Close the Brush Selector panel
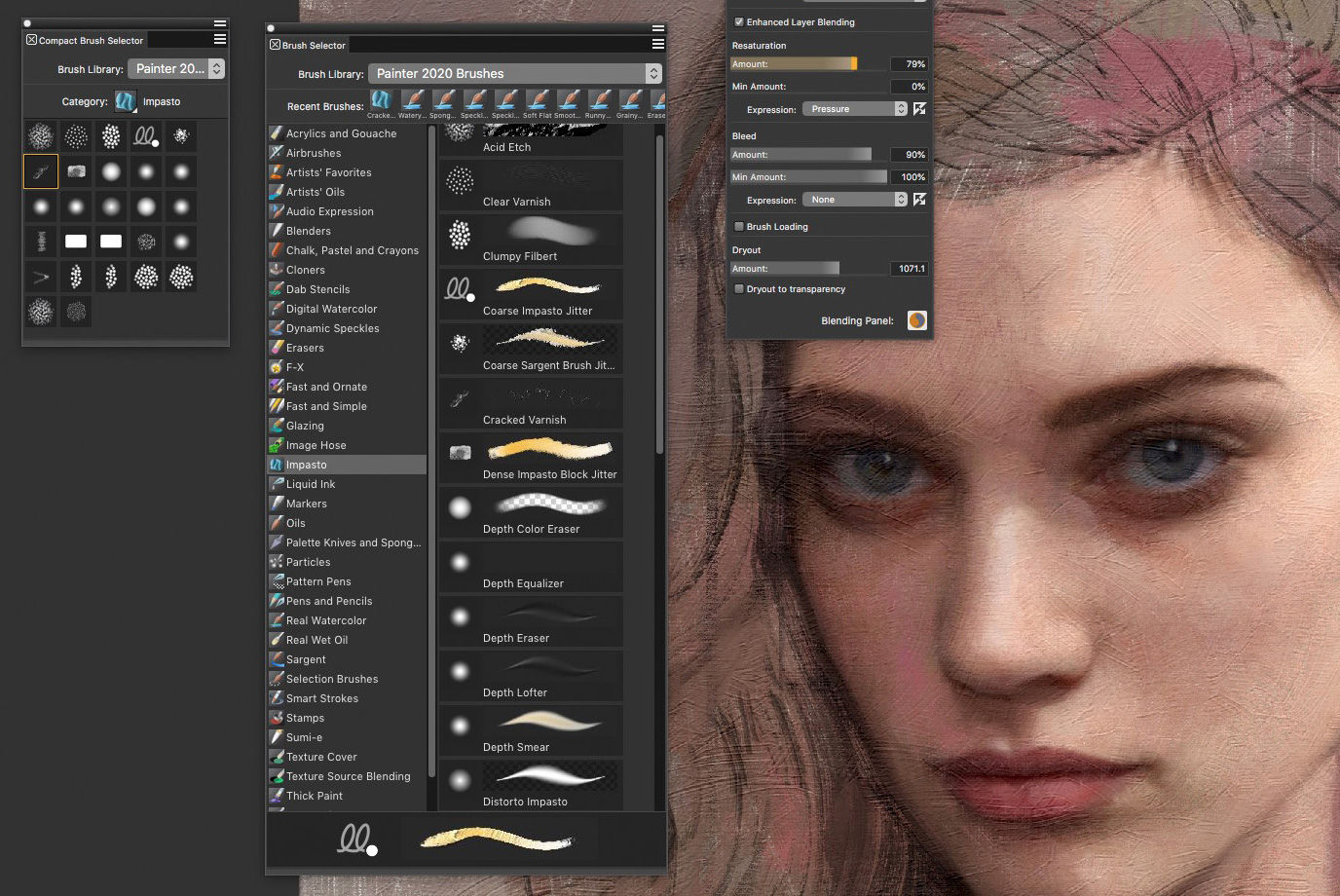 click(x=275, y=45)
